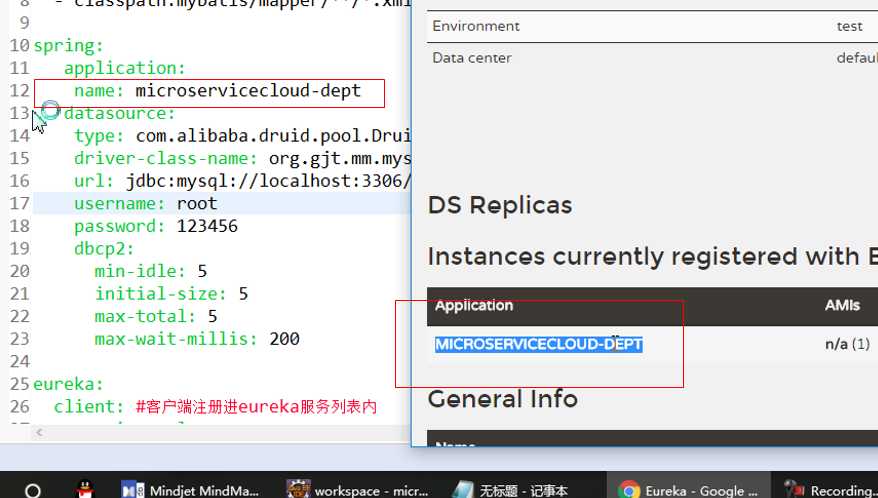The height and width of the screenshot is (498, 878).
Task: Click the Application column header
Action: (x=474, y=306)
